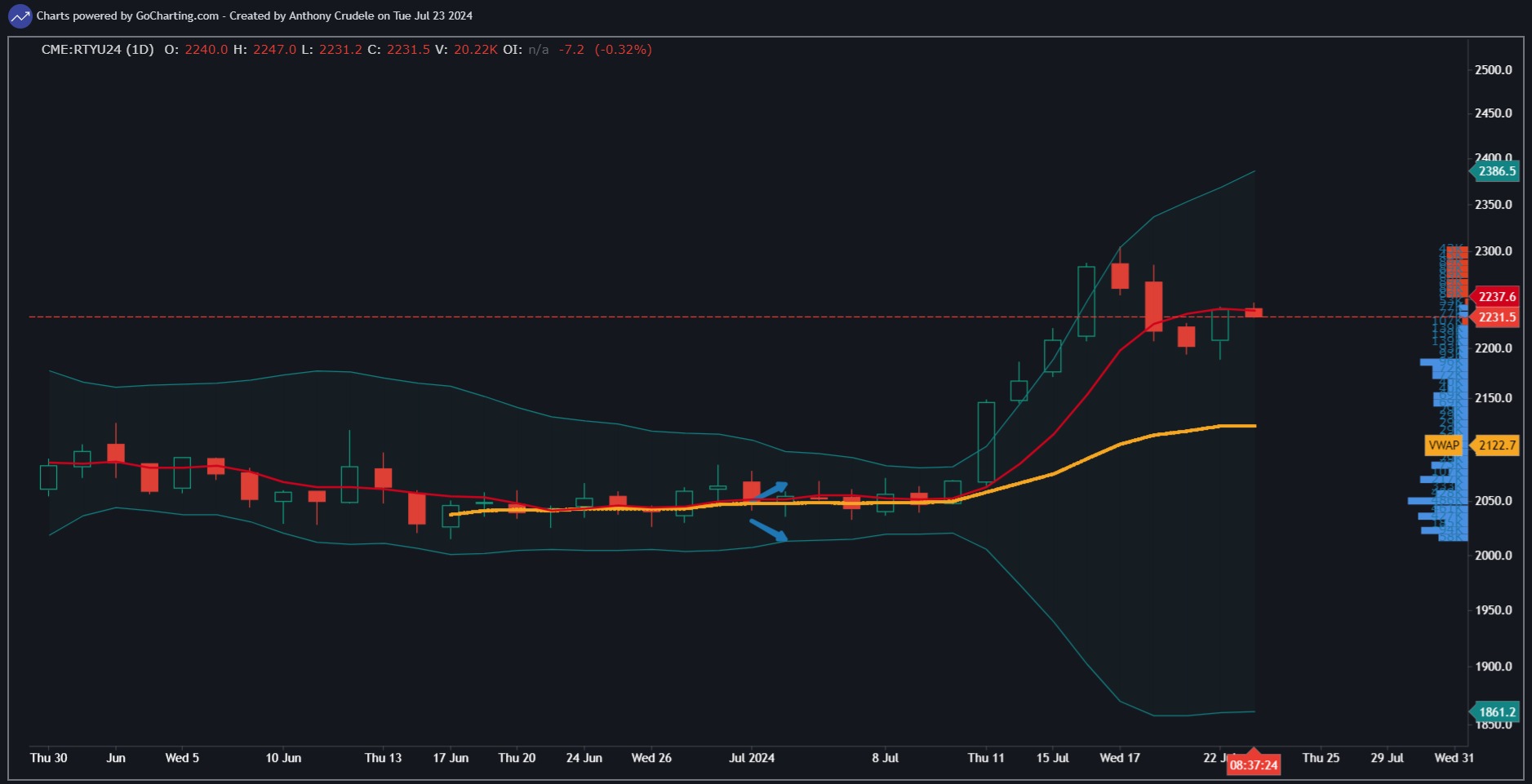
Task: Click the 2000.0 price axis label
Action: point(1494,556)
